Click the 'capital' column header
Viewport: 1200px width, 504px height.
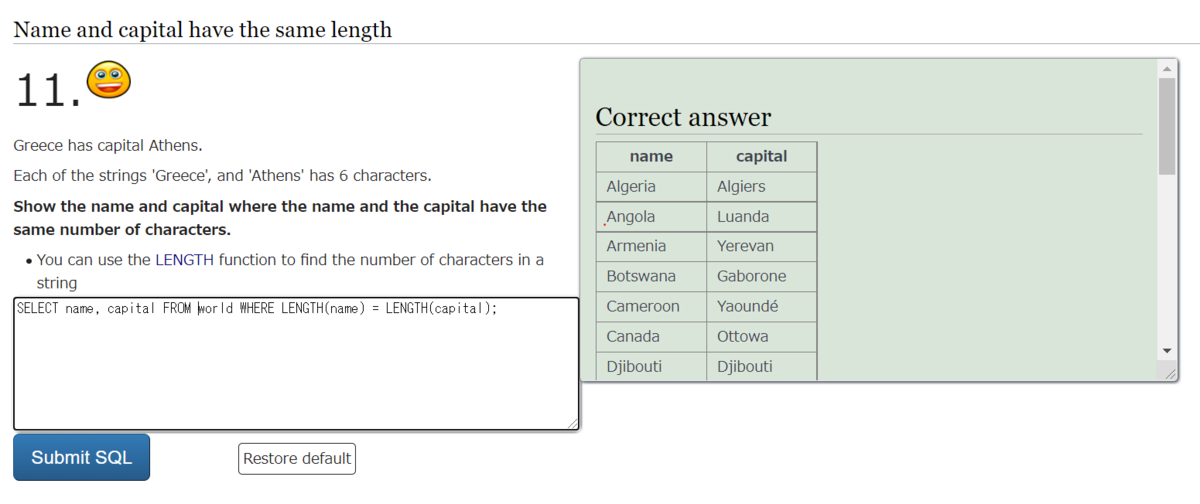[761, 156]
